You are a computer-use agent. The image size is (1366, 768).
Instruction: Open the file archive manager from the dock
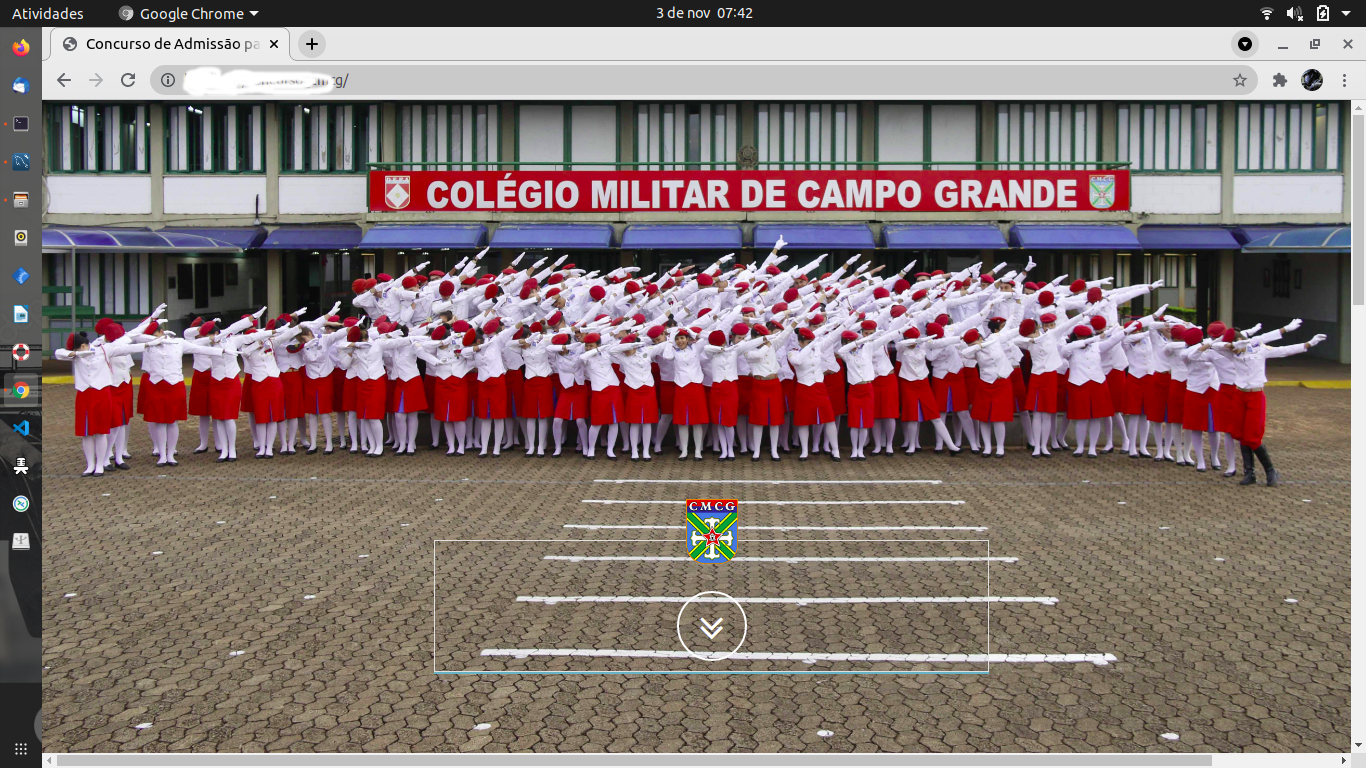click(x=20, y=199)
